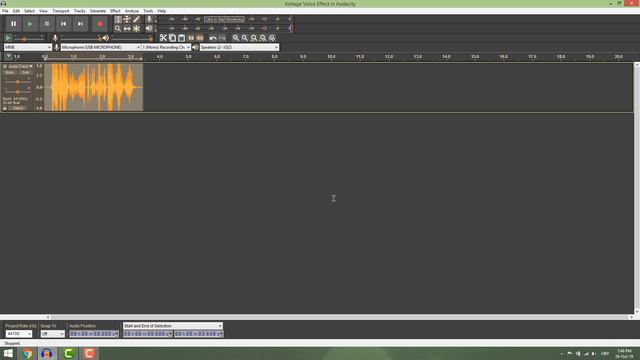Zoom out of the waveform
The width and height of the screenshot is (640, 360).
pyautogui.click(x=244, y=38)
